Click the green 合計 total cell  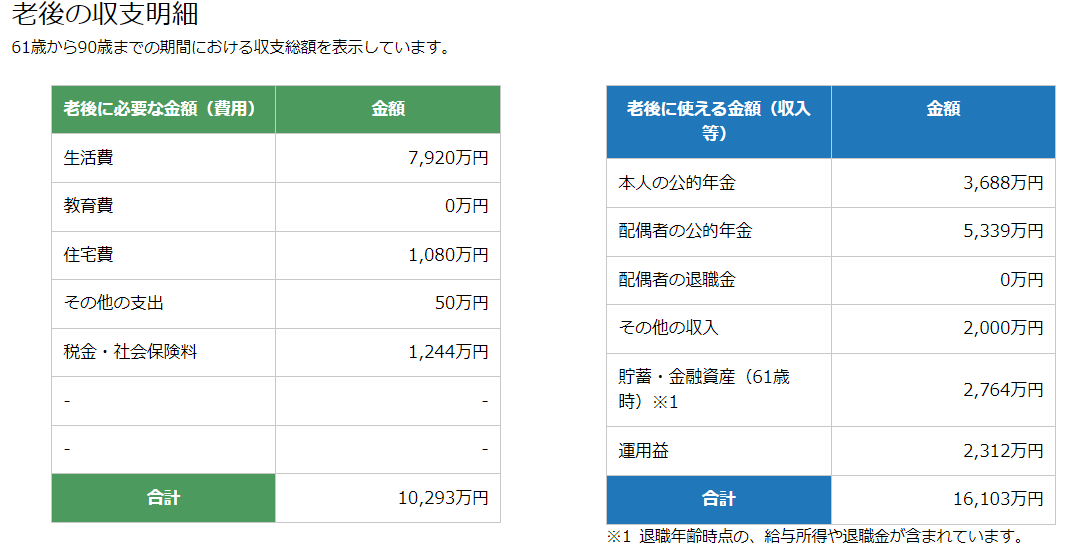(x=163, y=498)
